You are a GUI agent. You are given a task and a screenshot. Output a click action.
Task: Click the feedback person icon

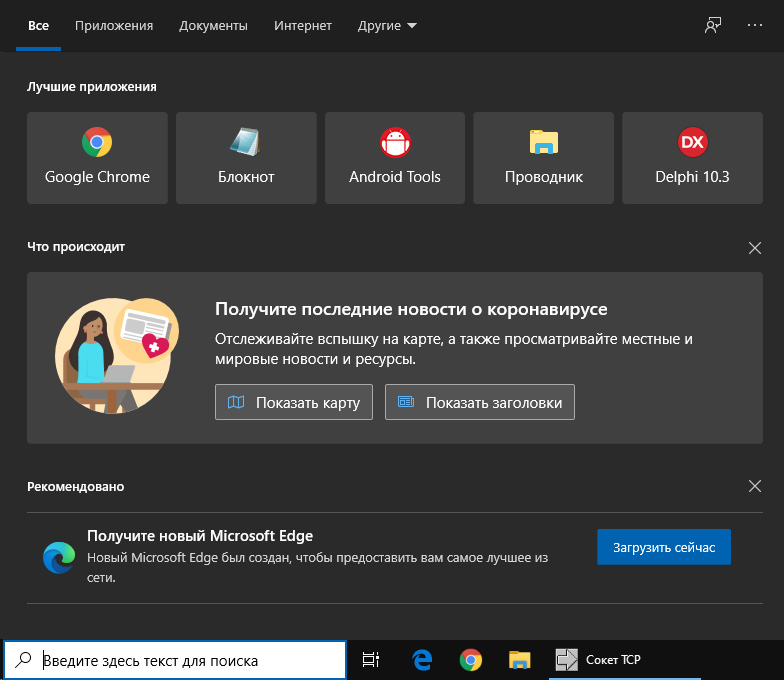712,25
